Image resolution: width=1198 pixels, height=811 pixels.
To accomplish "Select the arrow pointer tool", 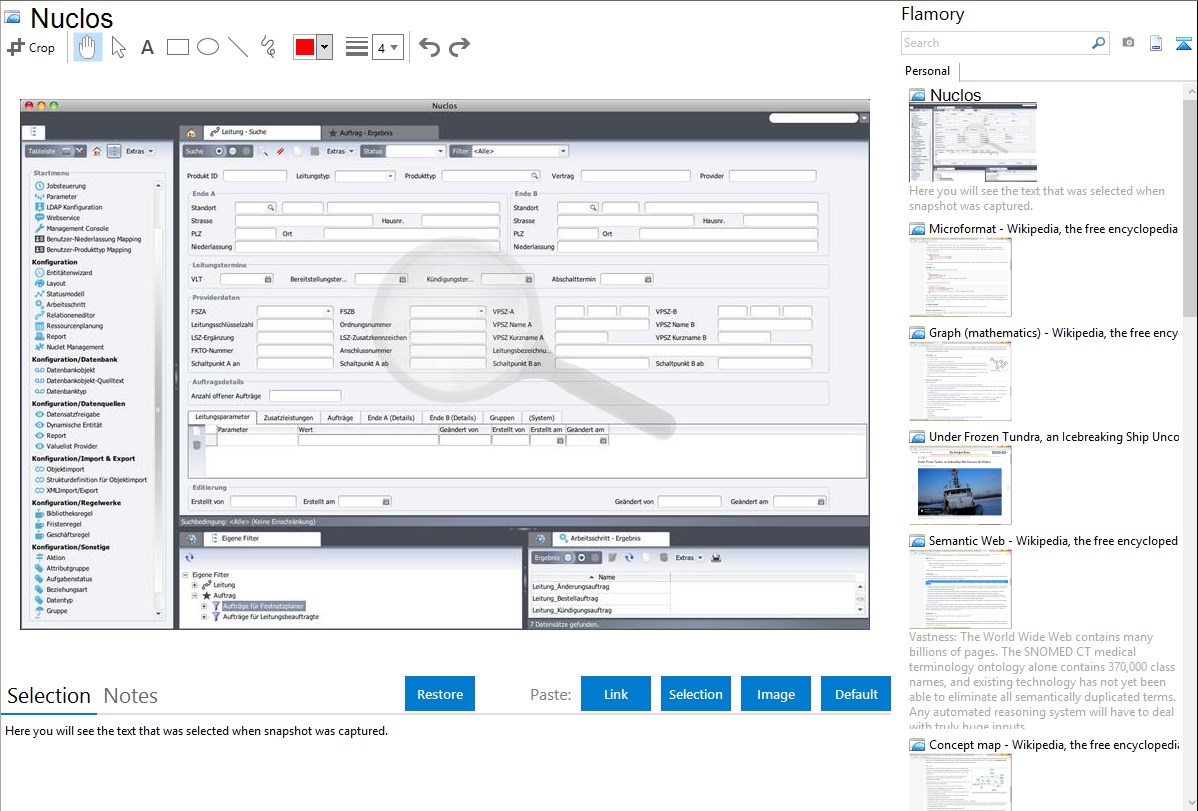I will click(x=118, y=47).
